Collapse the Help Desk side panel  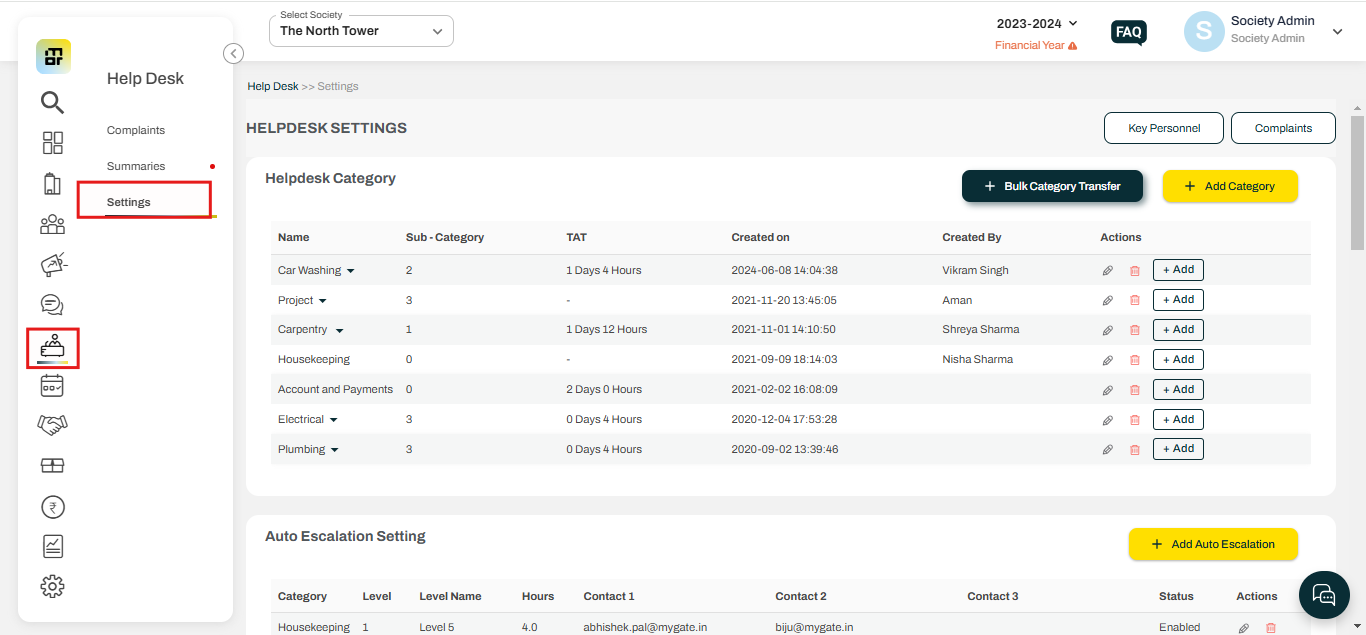[233, 54]
